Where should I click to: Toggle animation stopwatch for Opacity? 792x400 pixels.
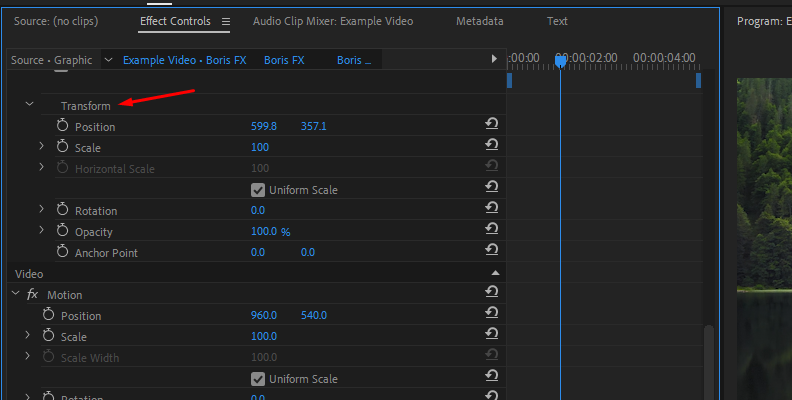(63, 231)
